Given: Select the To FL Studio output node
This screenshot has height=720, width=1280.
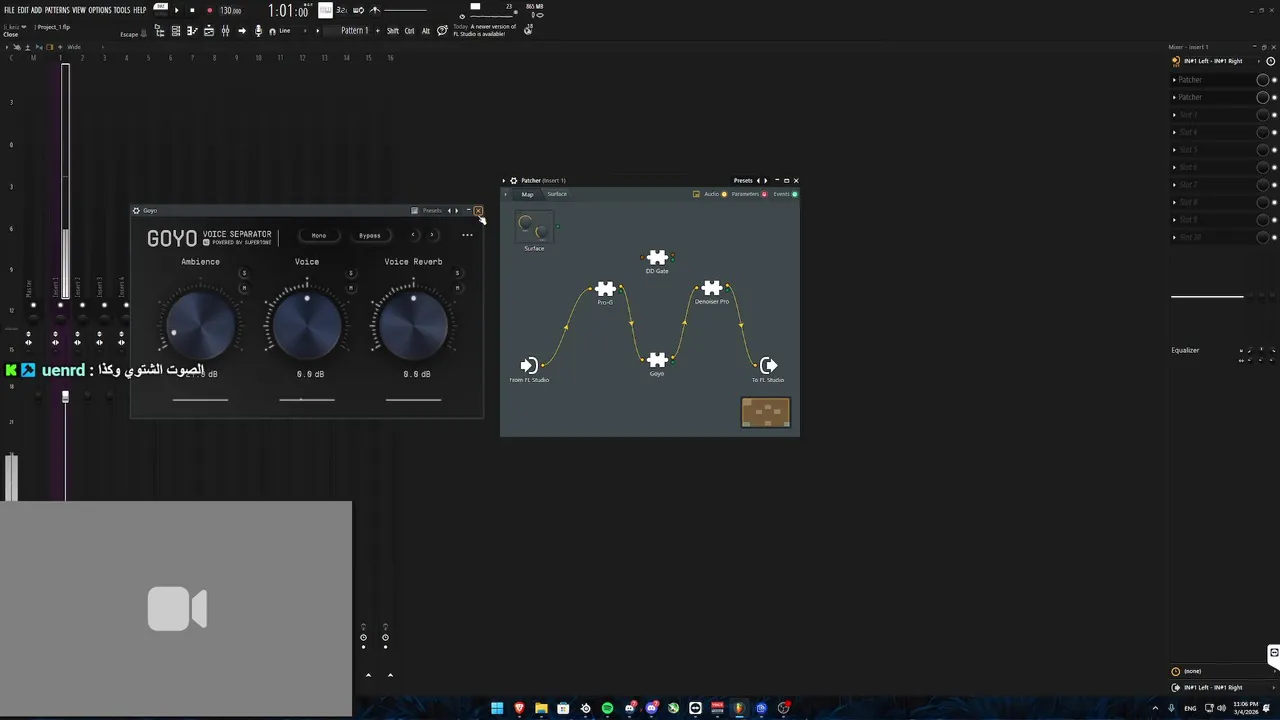Looking at the screenshot, I should click(768, 365).
